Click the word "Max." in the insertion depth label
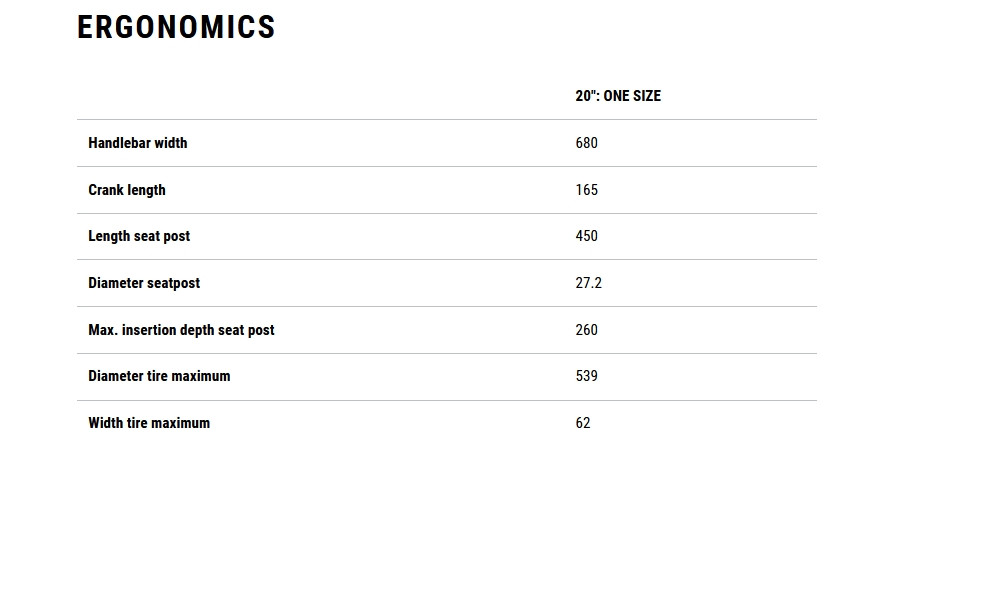This screenshot has width=1000, height=600. [x=103, y=330]
